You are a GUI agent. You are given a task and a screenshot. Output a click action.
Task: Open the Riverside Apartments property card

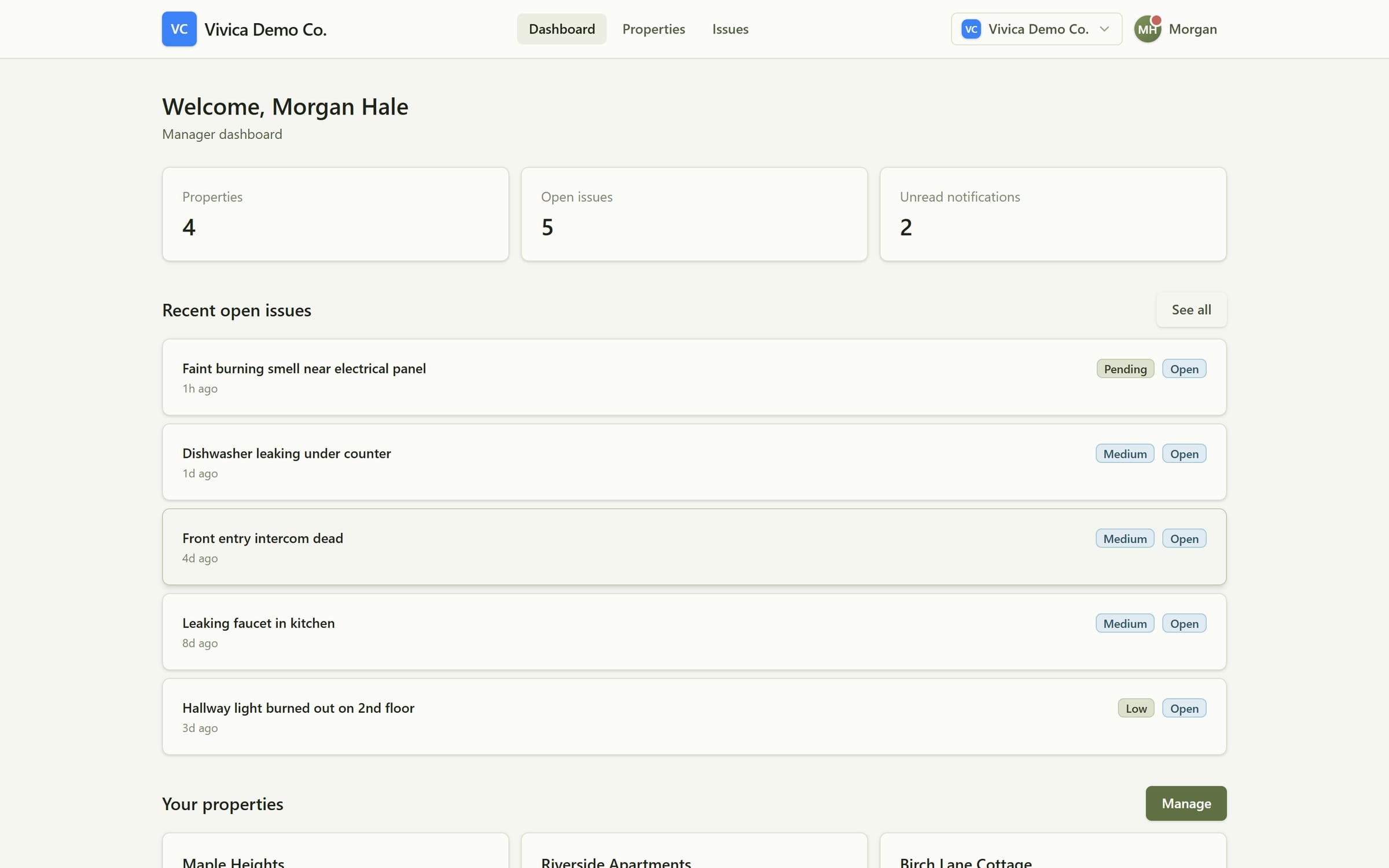tap(694, 851)
